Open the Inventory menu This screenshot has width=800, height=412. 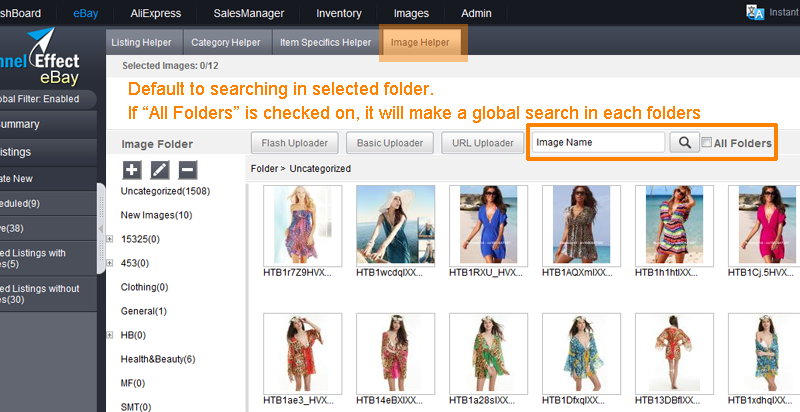339,13
